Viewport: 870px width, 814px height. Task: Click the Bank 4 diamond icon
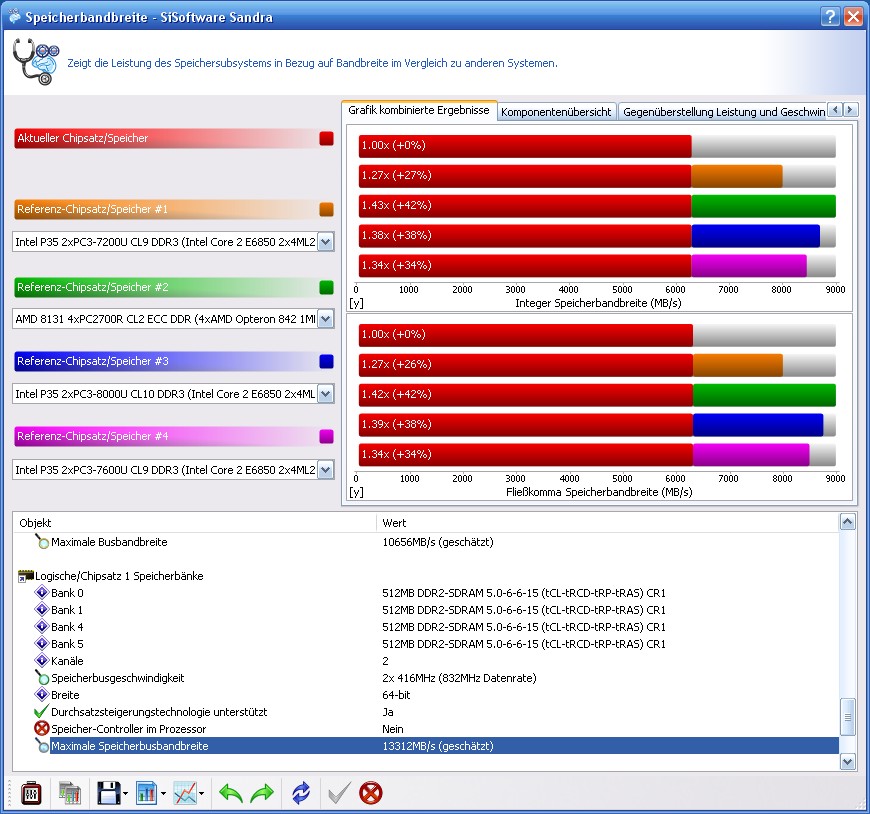42,626
